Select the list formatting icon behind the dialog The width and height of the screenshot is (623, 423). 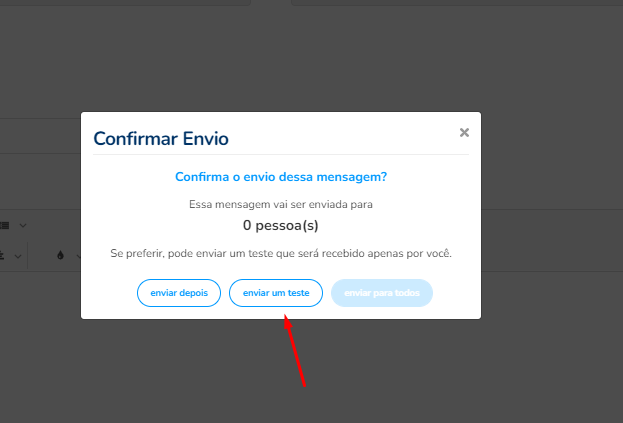tap(4, 226)
